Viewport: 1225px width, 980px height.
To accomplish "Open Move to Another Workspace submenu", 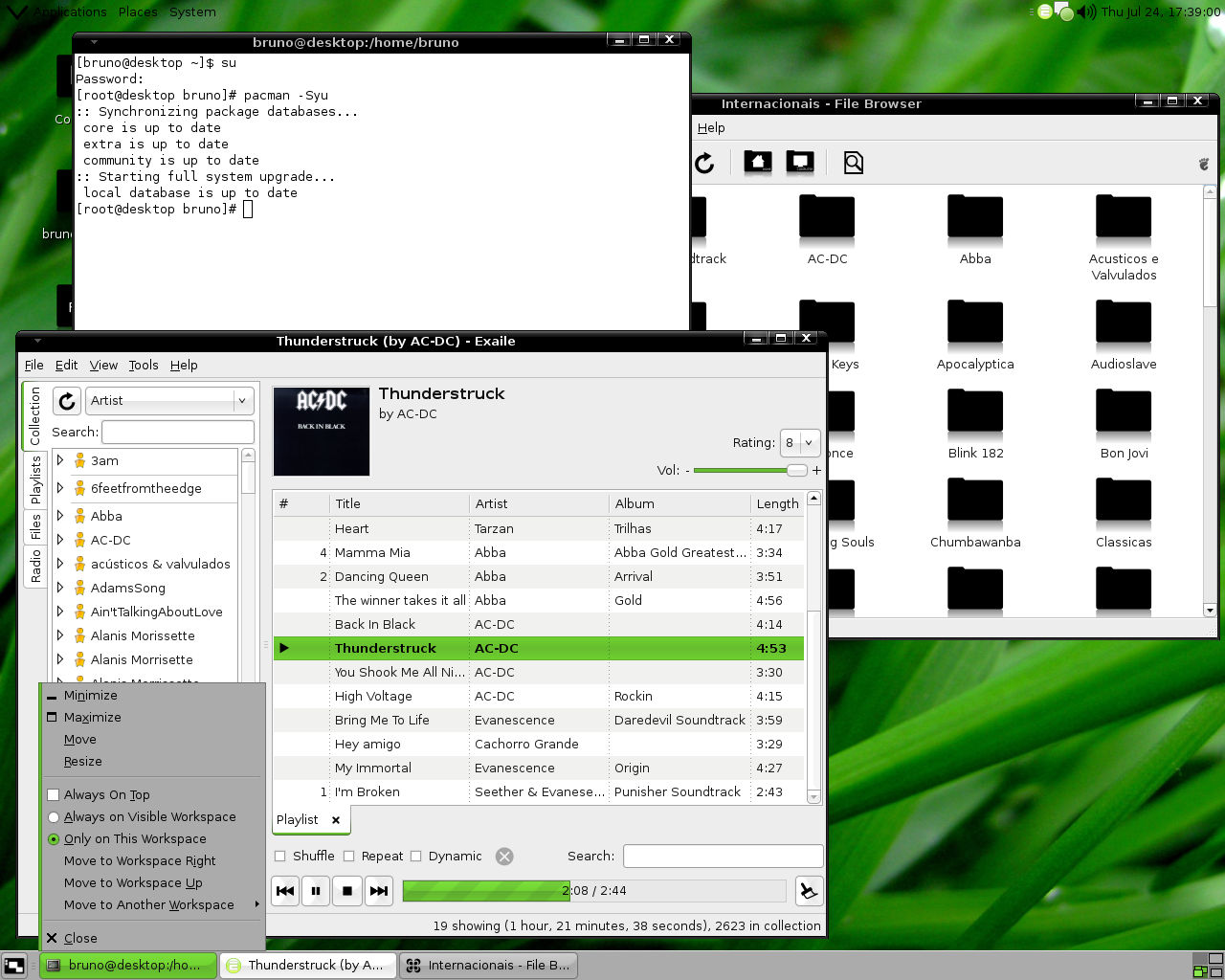I will pos(151,905).
